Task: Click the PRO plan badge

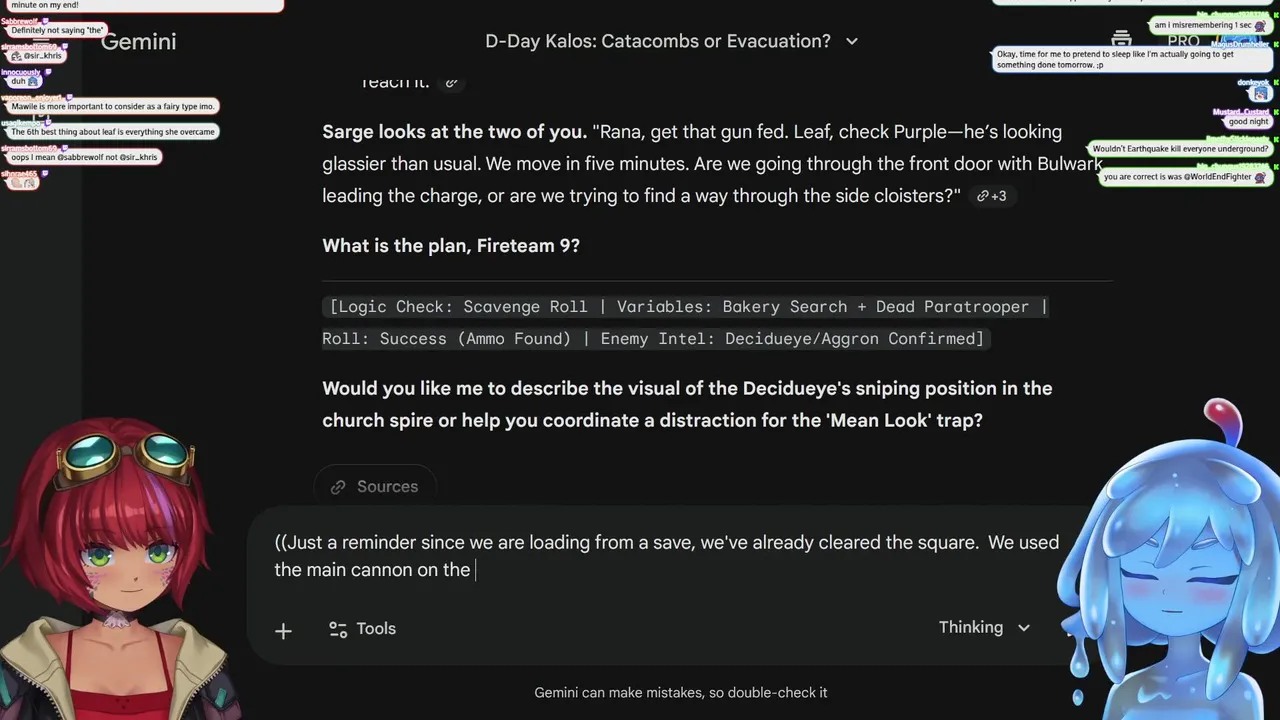Action: [1183, 42]
